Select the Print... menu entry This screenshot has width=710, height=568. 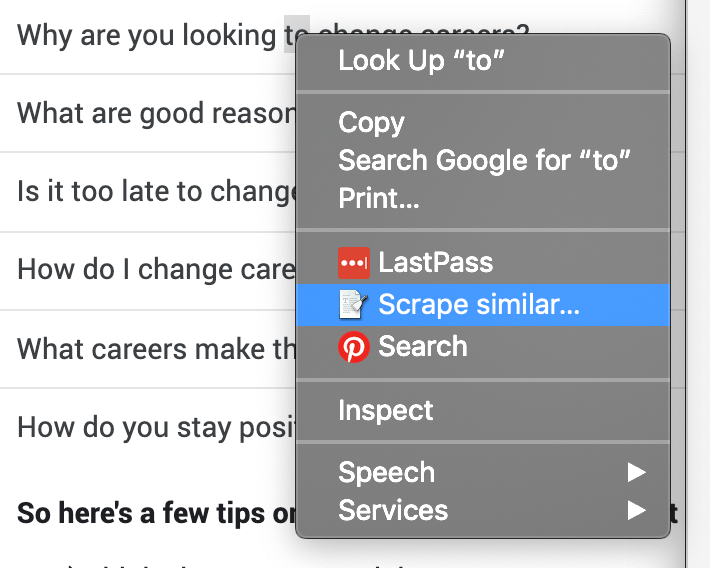click(x=483, y=198)
